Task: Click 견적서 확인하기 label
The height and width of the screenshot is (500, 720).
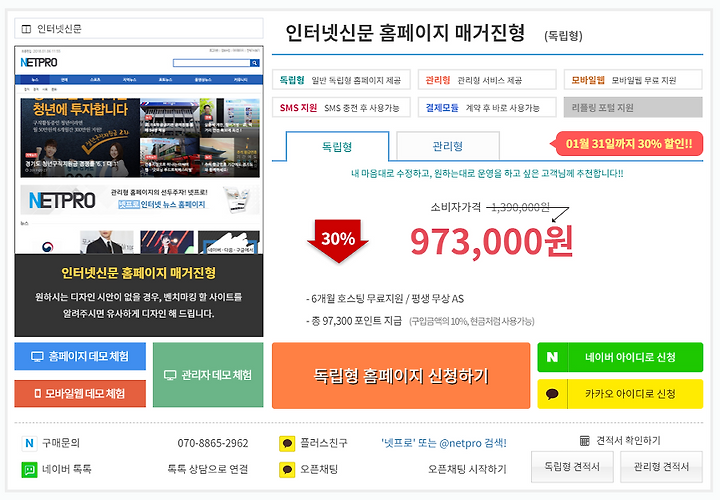Action: click(628, 441)
